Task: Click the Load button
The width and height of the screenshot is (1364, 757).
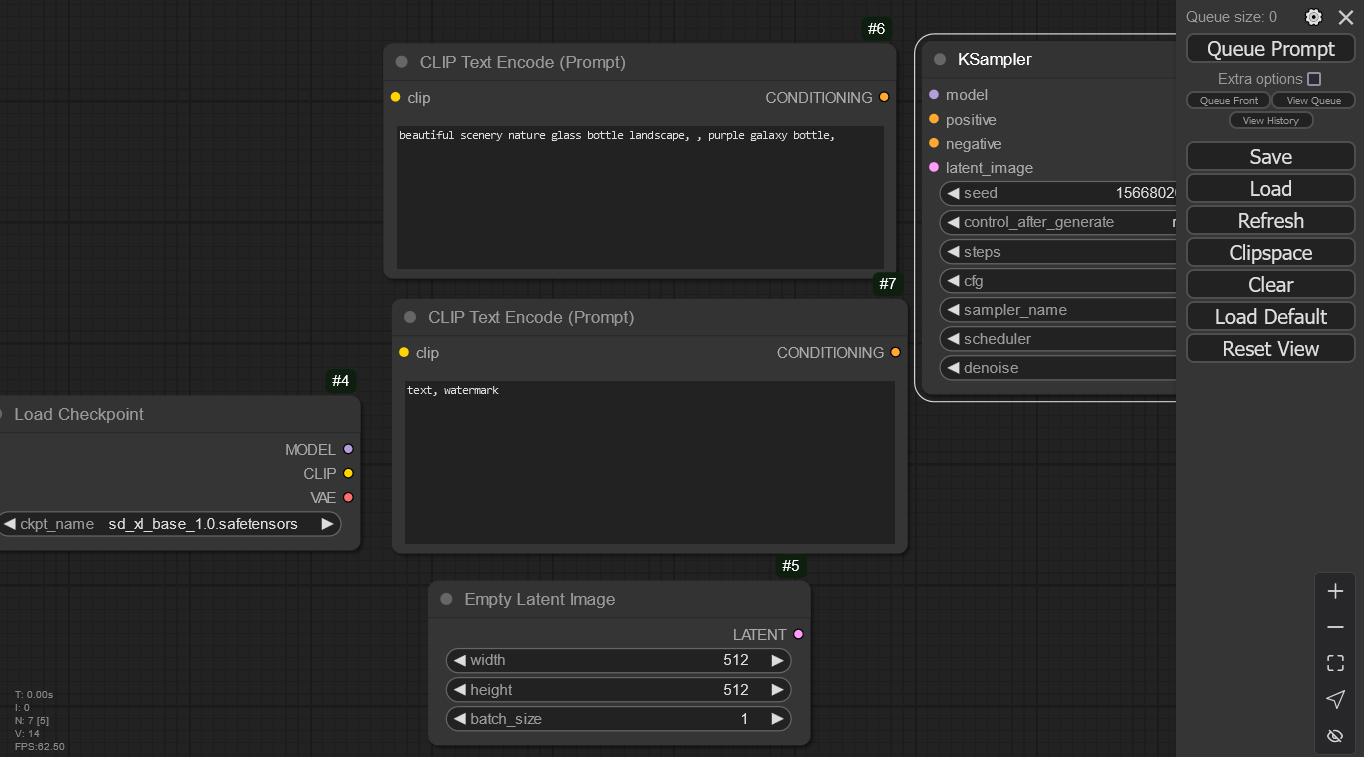Action: point(1271,189)
